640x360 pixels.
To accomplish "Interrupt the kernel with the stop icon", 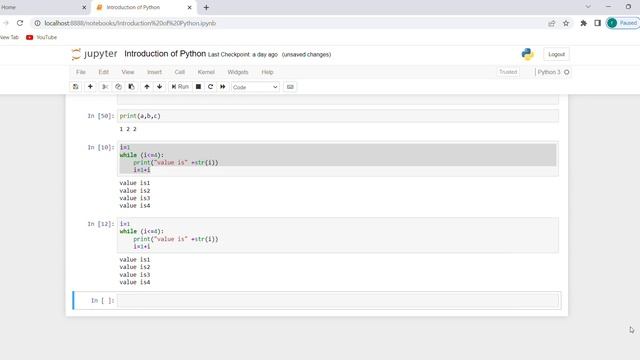I will 198,87.
